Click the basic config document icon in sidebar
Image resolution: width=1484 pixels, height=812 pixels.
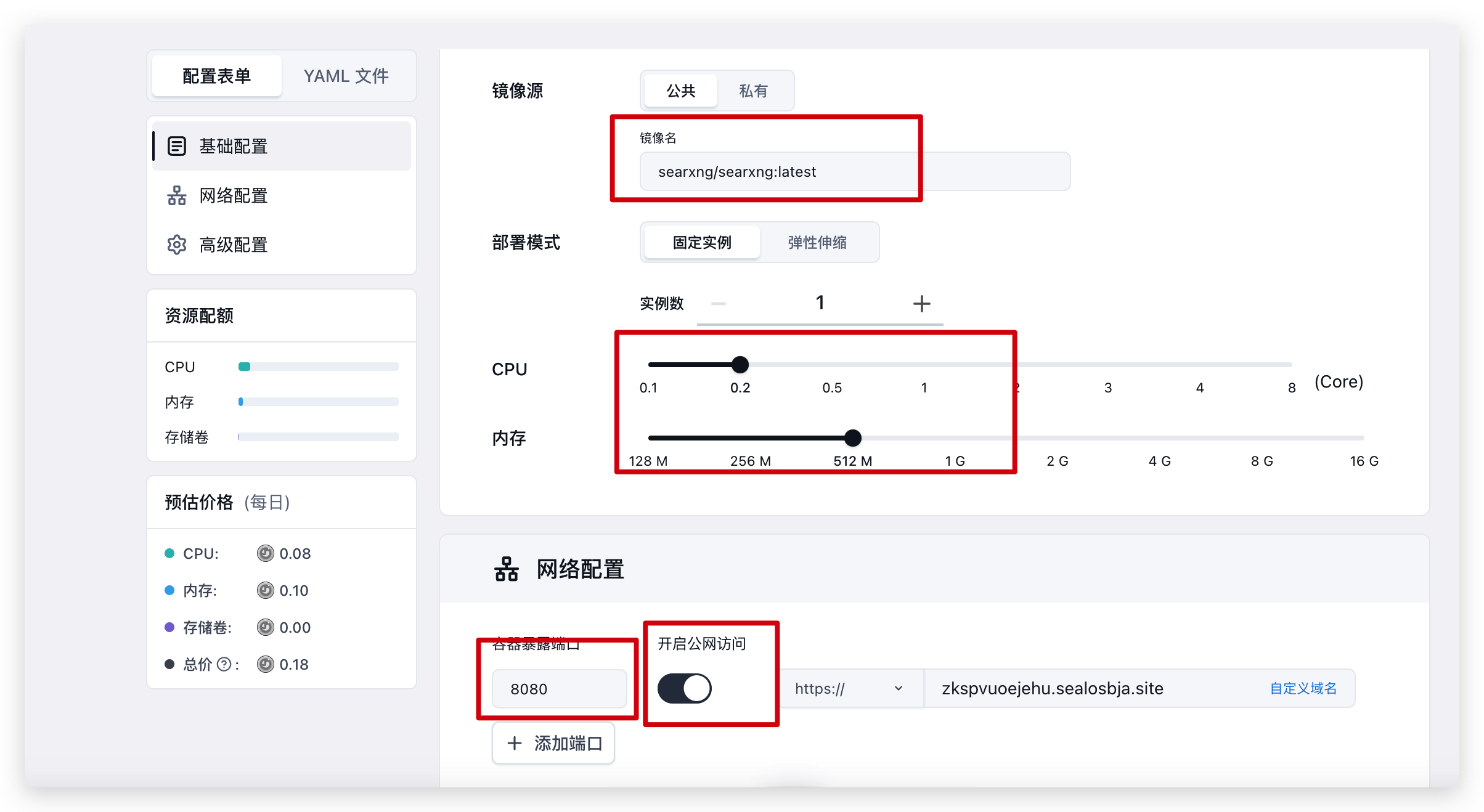click(177, 146)
